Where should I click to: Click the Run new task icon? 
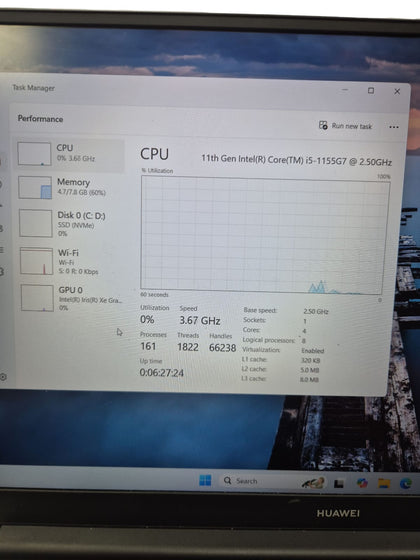pos(323,125)
